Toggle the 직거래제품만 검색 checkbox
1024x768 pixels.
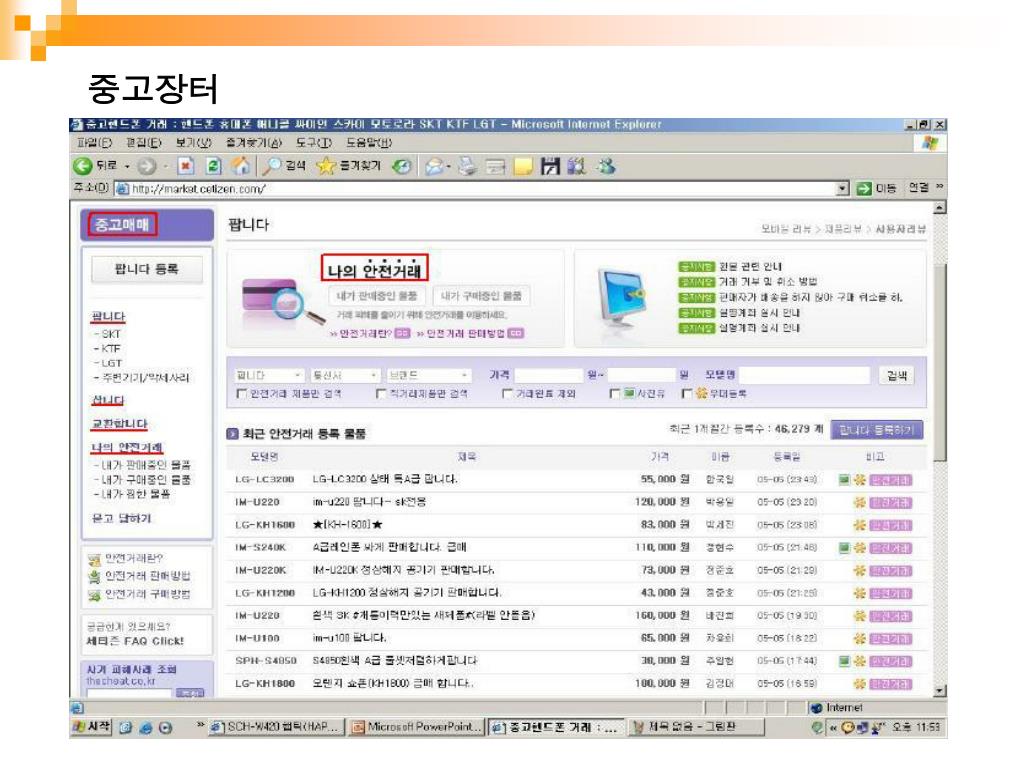(381, 394)
